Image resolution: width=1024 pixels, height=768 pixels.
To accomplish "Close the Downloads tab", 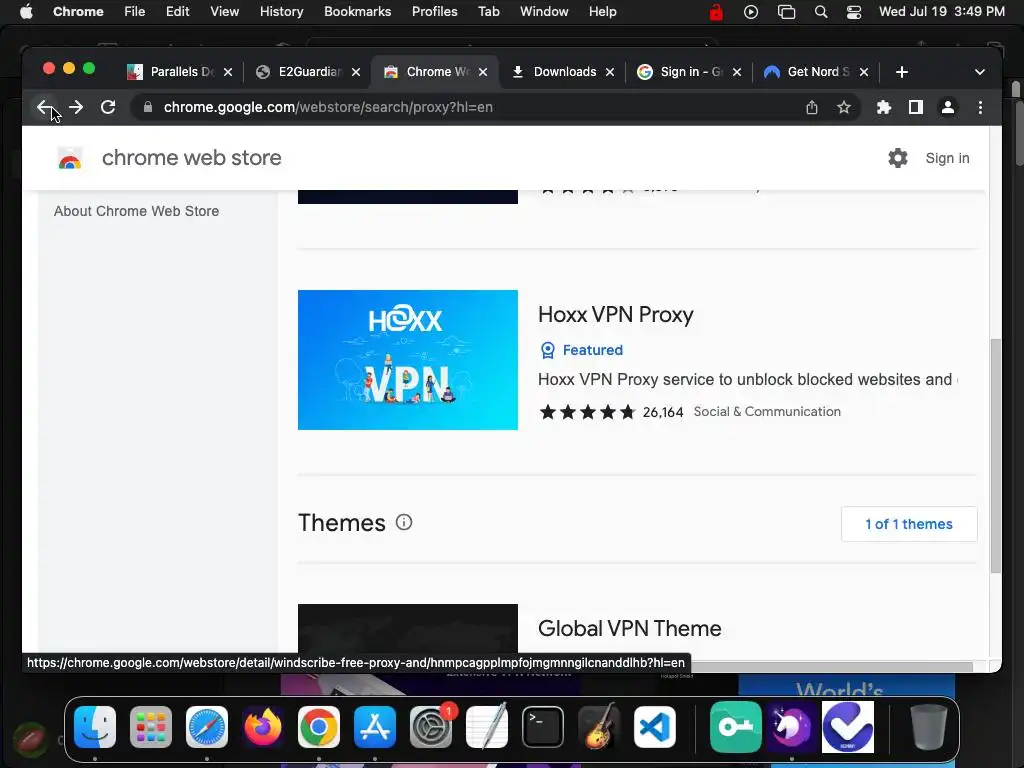I will tap(609, 72).
